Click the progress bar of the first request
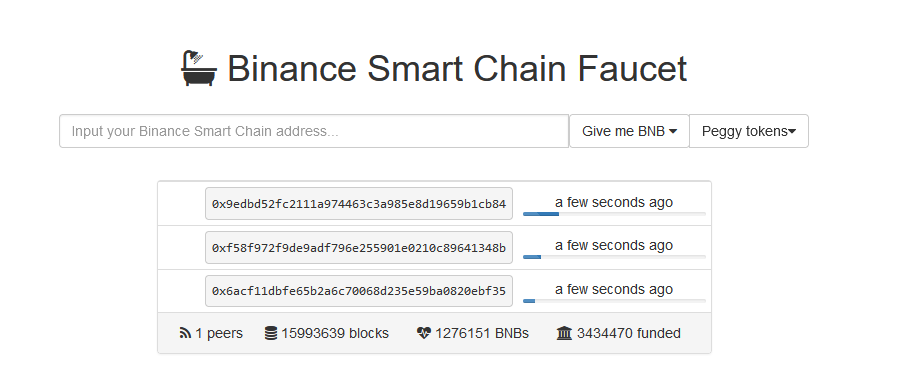This screenshot has height=374, width=908. point(614,214)
